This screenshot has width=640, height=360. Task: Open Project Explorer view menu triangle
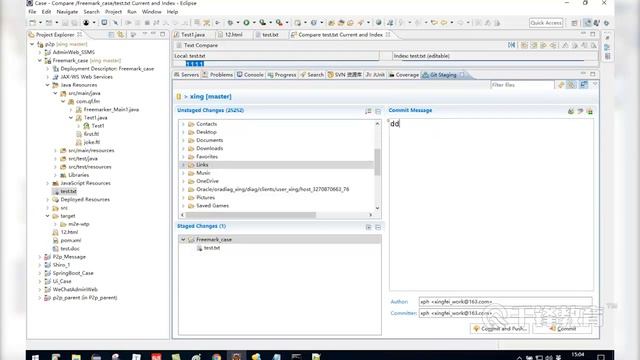tap(144, 34)
